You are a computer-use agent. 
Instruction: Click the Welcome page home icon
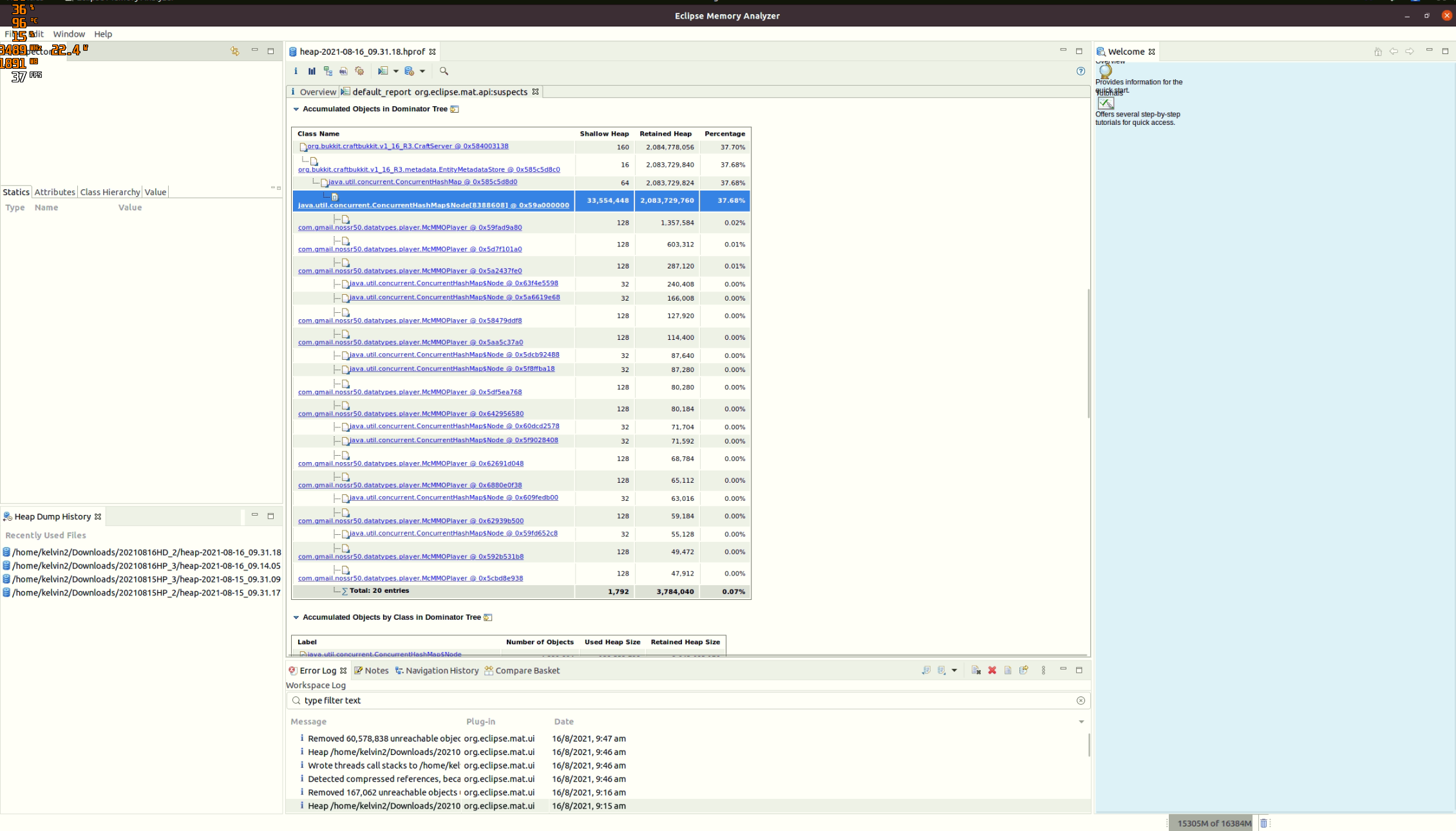[1378, 51]
